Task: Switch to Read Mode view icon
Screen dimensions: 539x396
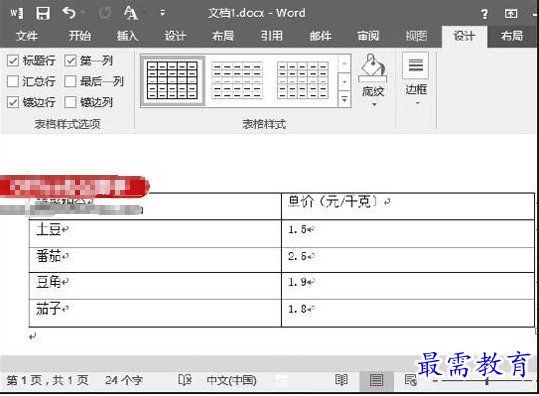Action: point(341,380)
